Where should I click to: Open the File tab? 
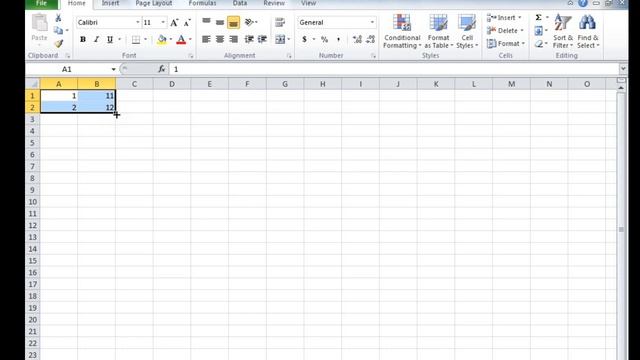click(x=42, y=4)
